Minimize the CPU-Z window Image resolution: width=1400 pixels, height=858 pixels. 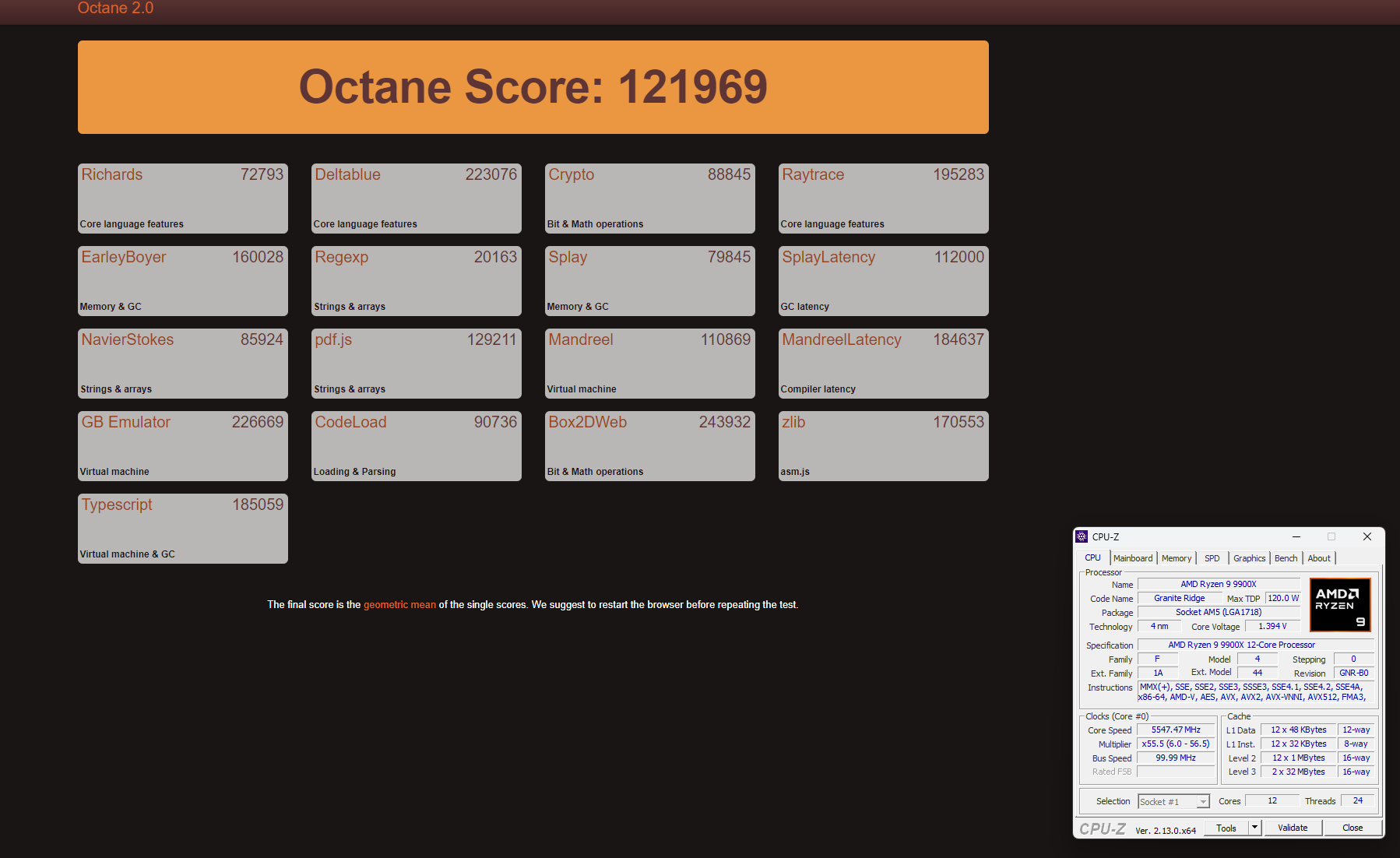tap(1296, 536)
